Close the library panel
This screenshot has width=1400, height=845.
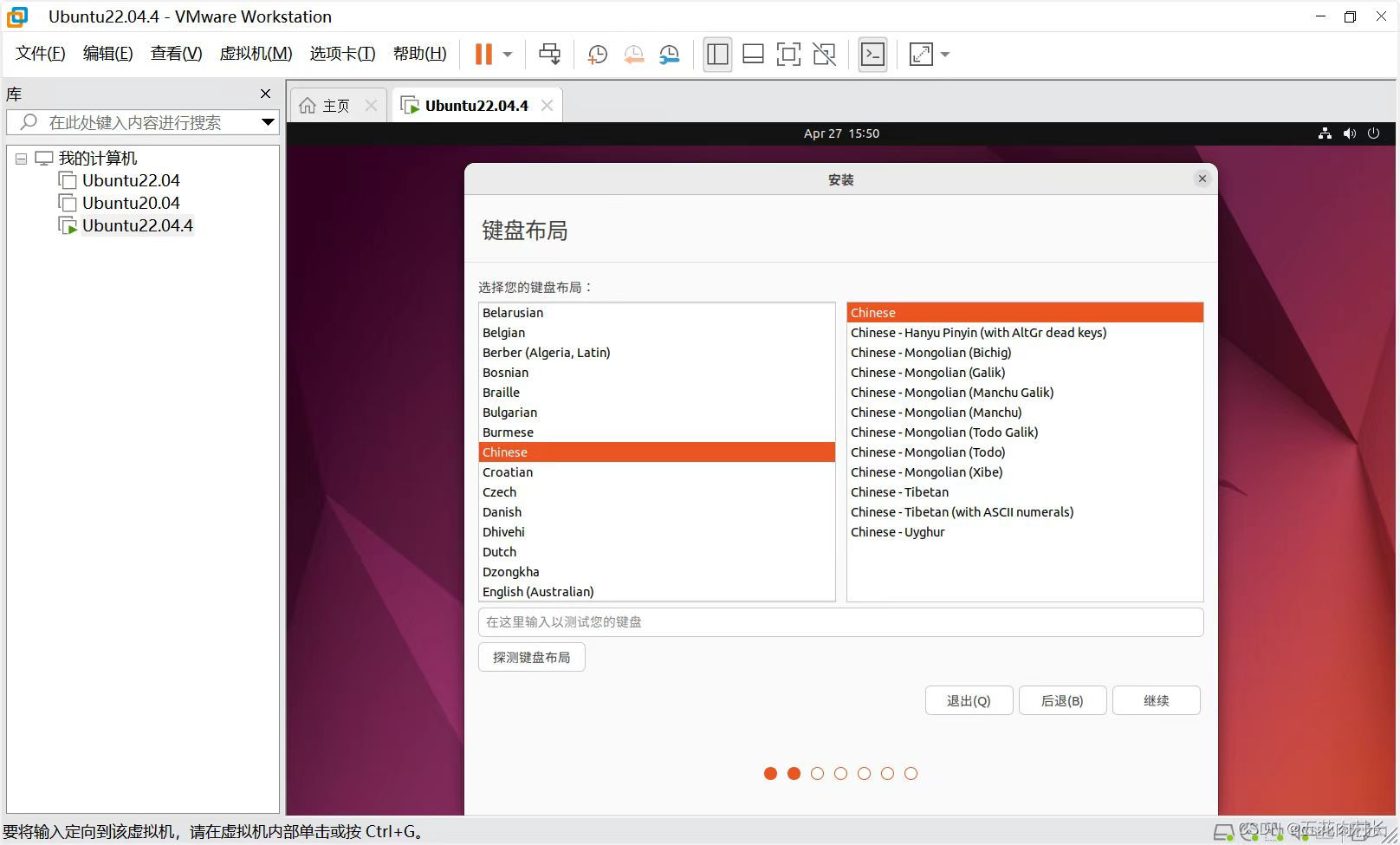click(266, 94)
